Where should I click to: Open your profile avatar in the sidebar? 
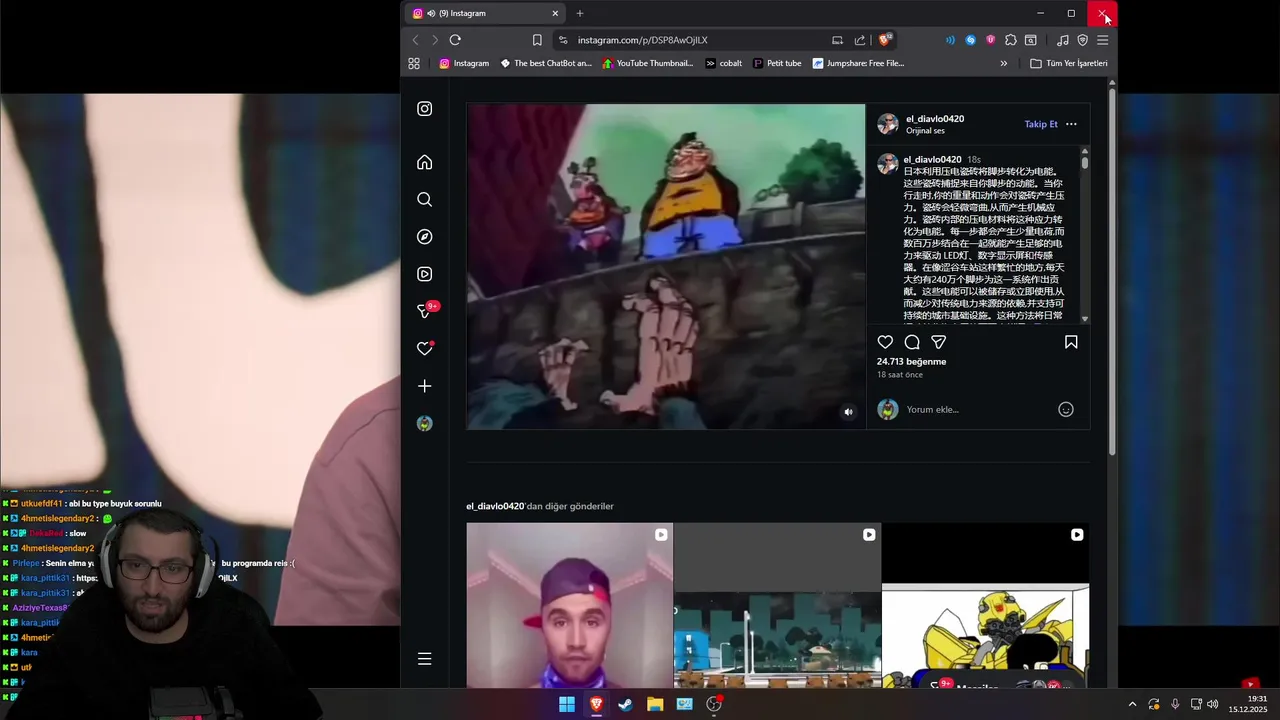point(424,424)
